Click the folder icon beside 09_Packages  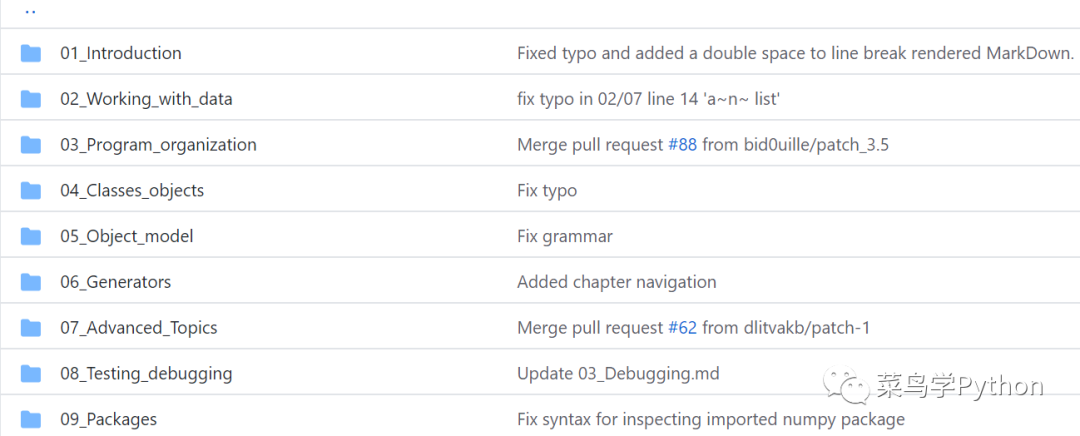[31, 419]
